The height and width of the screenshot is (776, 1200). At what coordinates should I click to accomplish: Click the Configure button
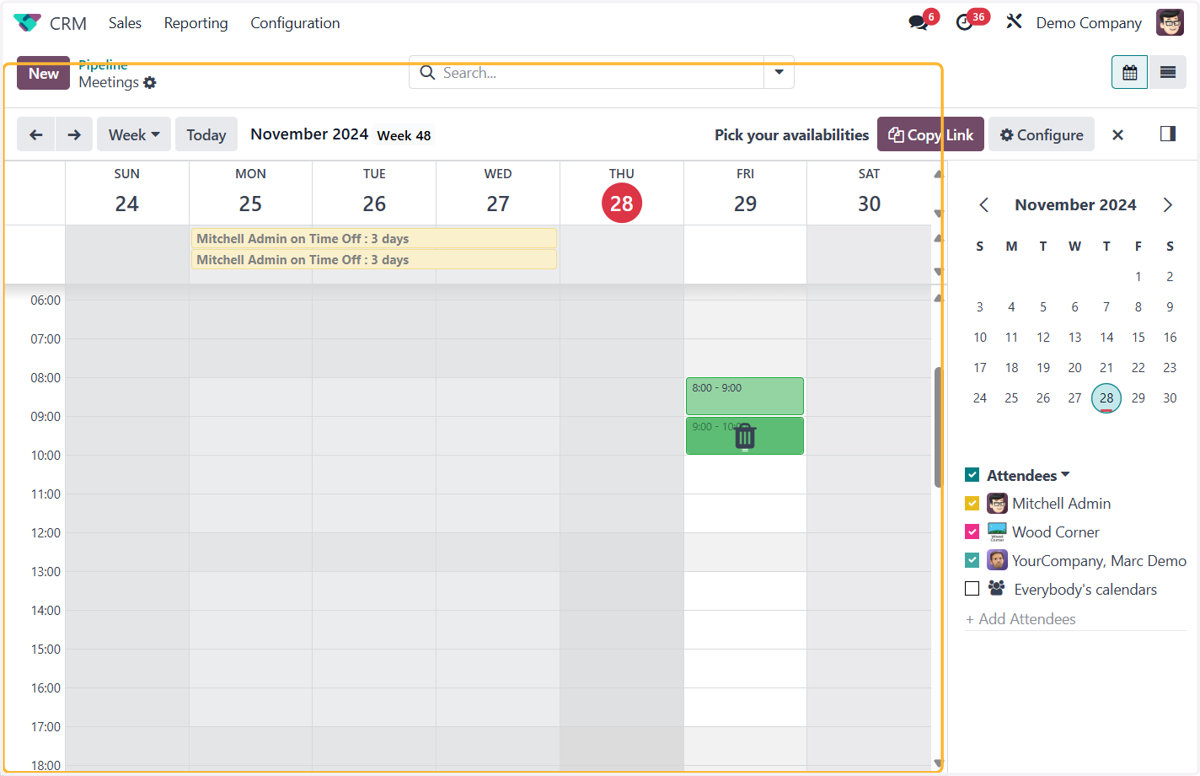point(1042,134)
